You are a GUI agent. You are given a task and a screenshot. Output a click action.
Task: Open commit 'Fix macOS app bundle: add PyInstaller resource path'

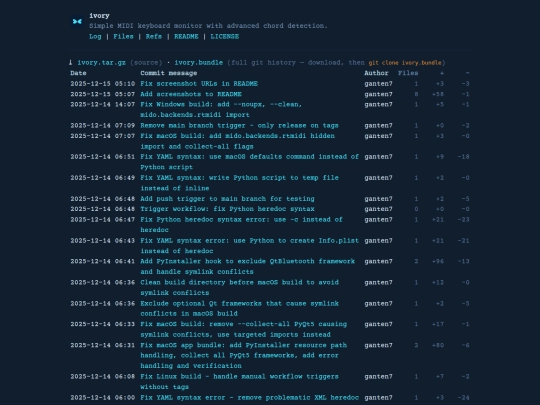tap(243, 355)
